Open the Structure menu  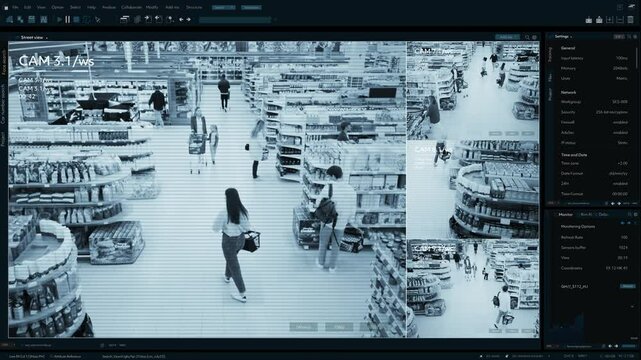[194, 7]
